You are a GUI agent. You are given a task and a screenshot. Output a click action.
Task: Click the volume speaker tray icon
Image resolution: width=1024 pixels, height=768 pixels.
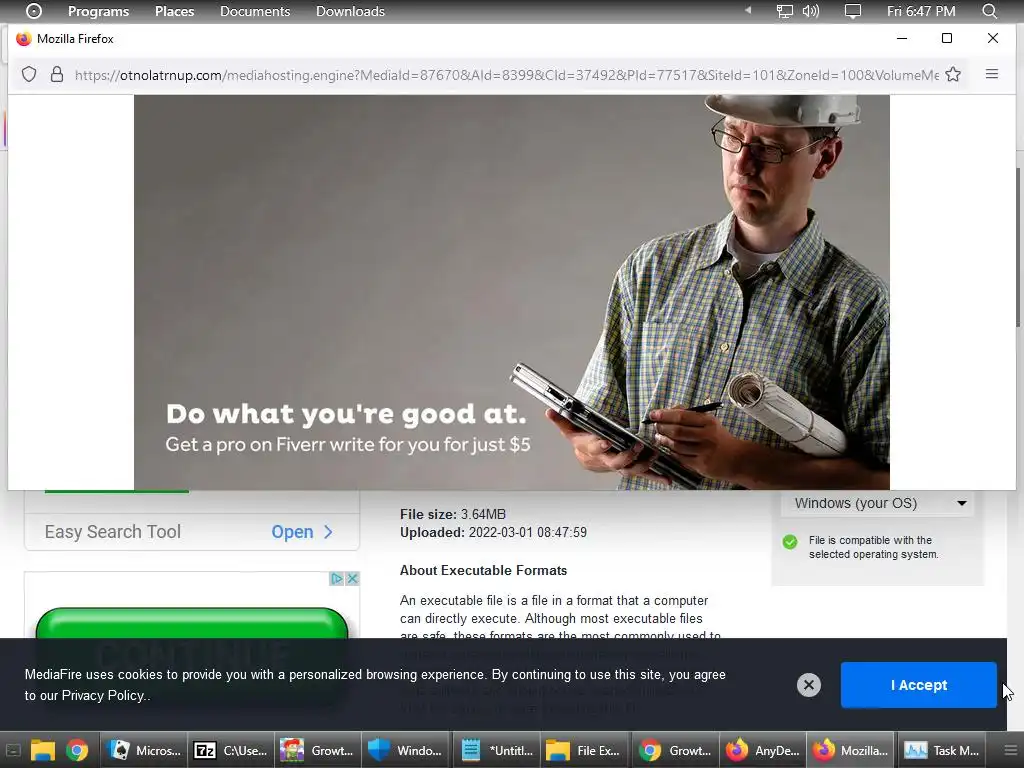(810, 11)
